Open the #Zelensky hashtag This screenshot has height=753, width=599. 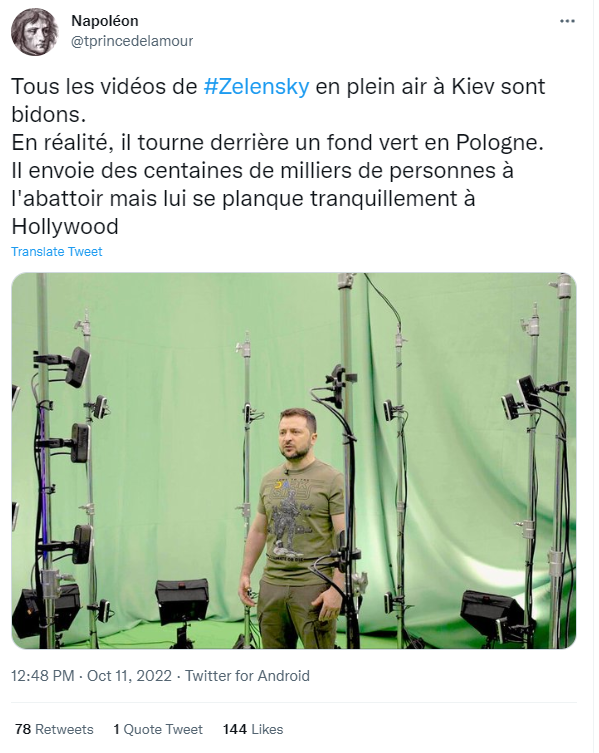pyautogui.click(x=257, y=86)
